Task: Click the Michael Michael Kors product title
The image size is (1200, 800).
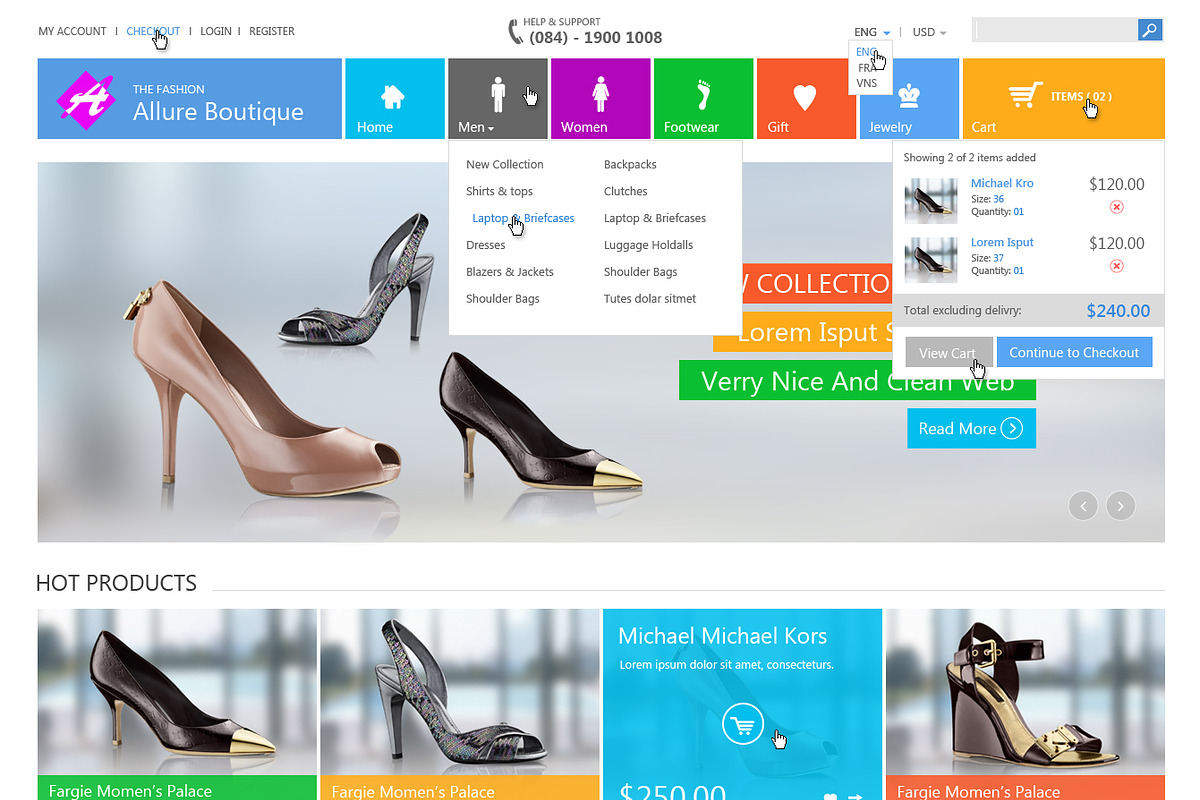Action: (x=723, y=635)
